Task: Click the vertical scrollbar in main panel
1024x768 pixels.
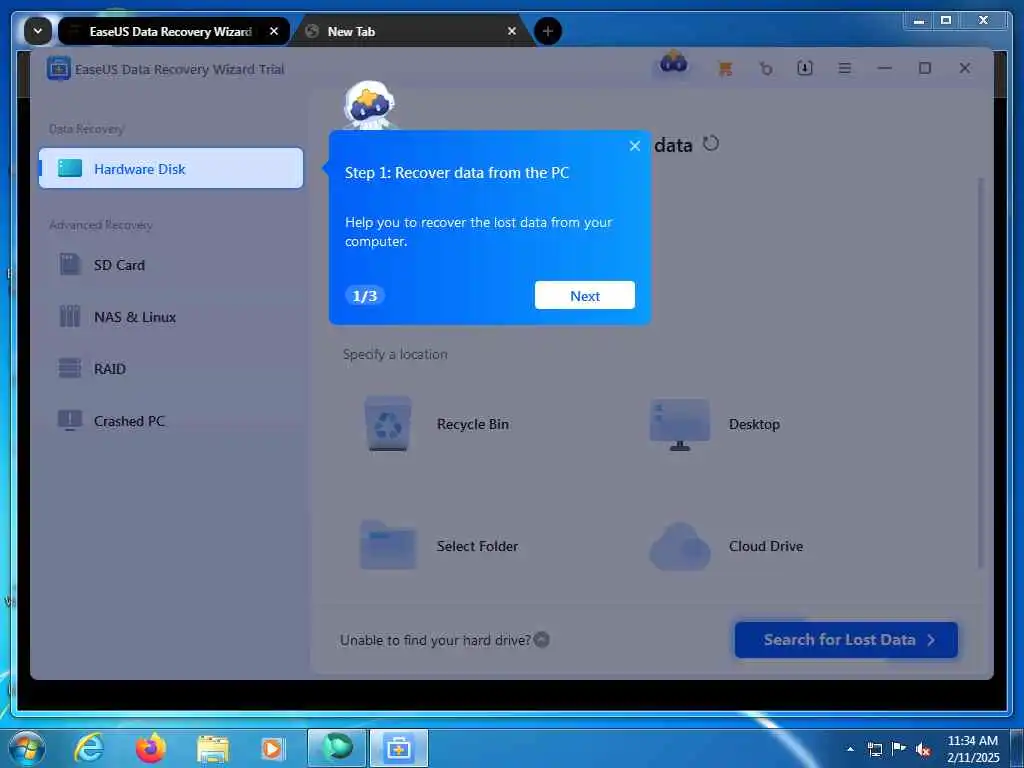Action: click(980, 372)
